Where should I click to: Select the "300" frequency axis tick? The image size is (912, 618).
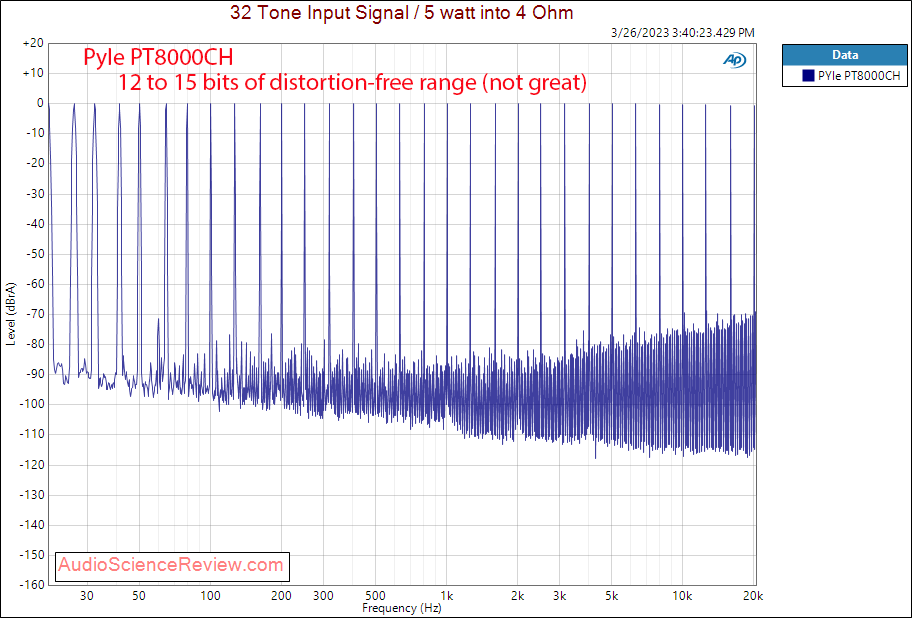[323, 596]
